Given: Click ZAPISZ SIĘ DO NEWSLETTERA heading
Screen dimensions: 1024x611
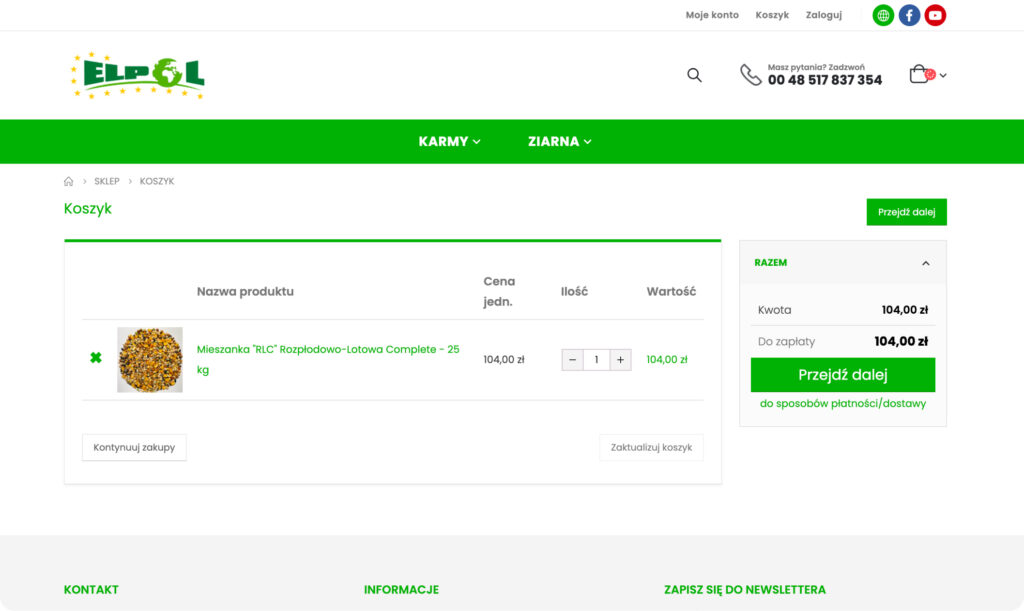Looking at the screenshot, I should (x=744, y=589).
